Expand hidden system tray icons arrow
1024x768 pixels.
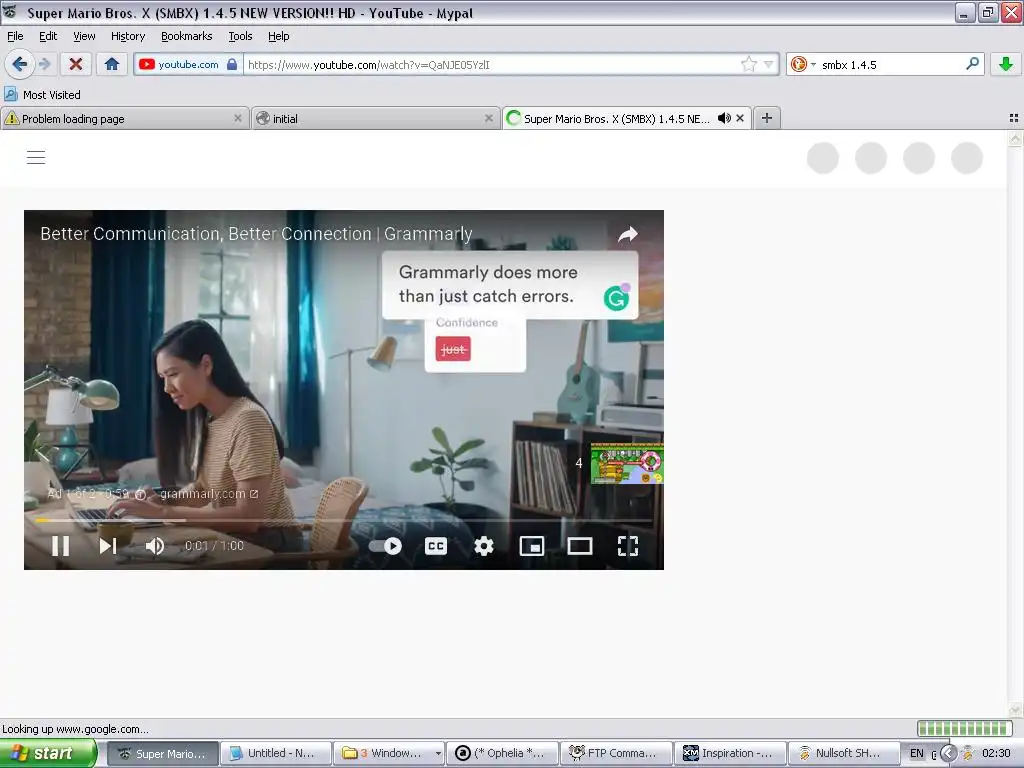click(x=948, y=753)
